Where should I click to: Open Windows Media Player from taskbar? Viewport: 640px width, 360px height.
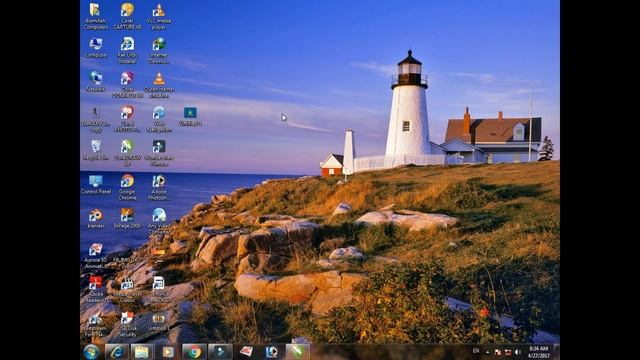168,352
